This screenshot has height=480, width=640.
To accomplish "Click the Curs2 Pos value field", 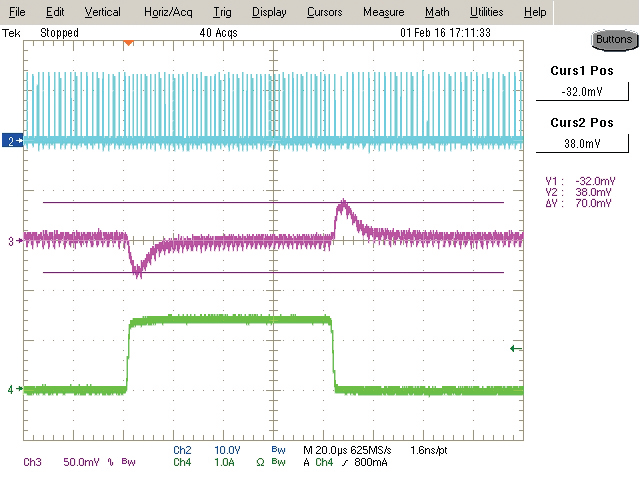I will pos(581,143).
